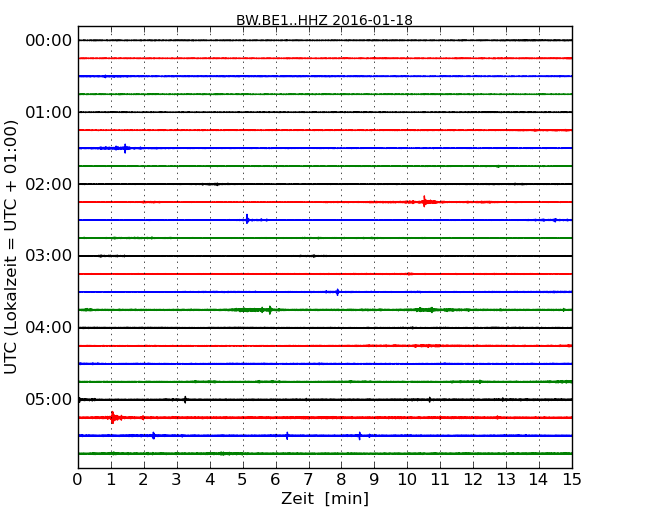This screenshot has width=650, height=520.
Task: Select the 02:00 time label
Action: tap(49, 184)
